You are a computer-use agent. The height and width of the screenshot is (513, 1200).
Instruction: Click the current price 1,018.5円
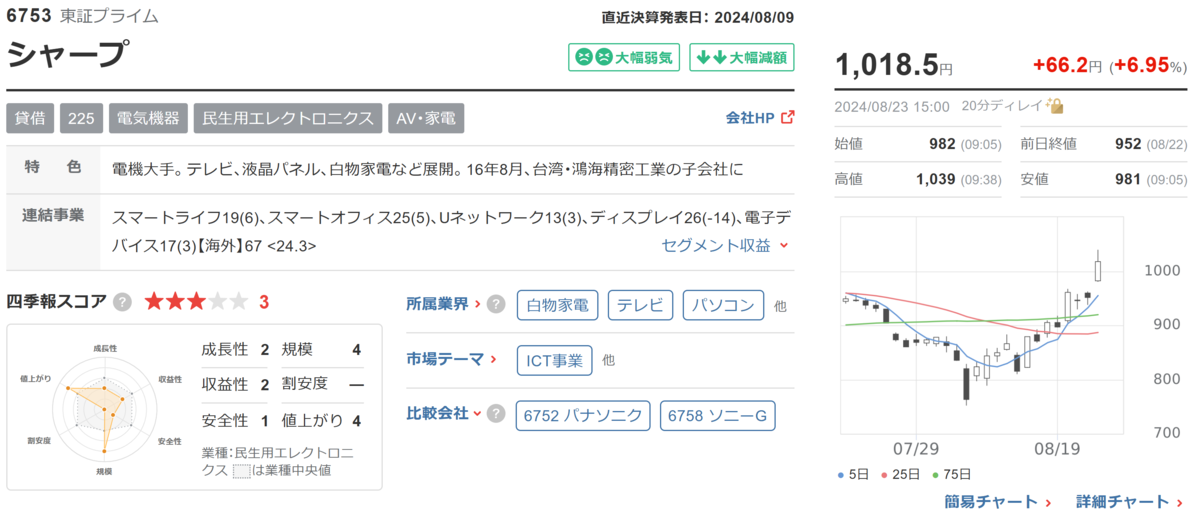click(x=894, y=64)
